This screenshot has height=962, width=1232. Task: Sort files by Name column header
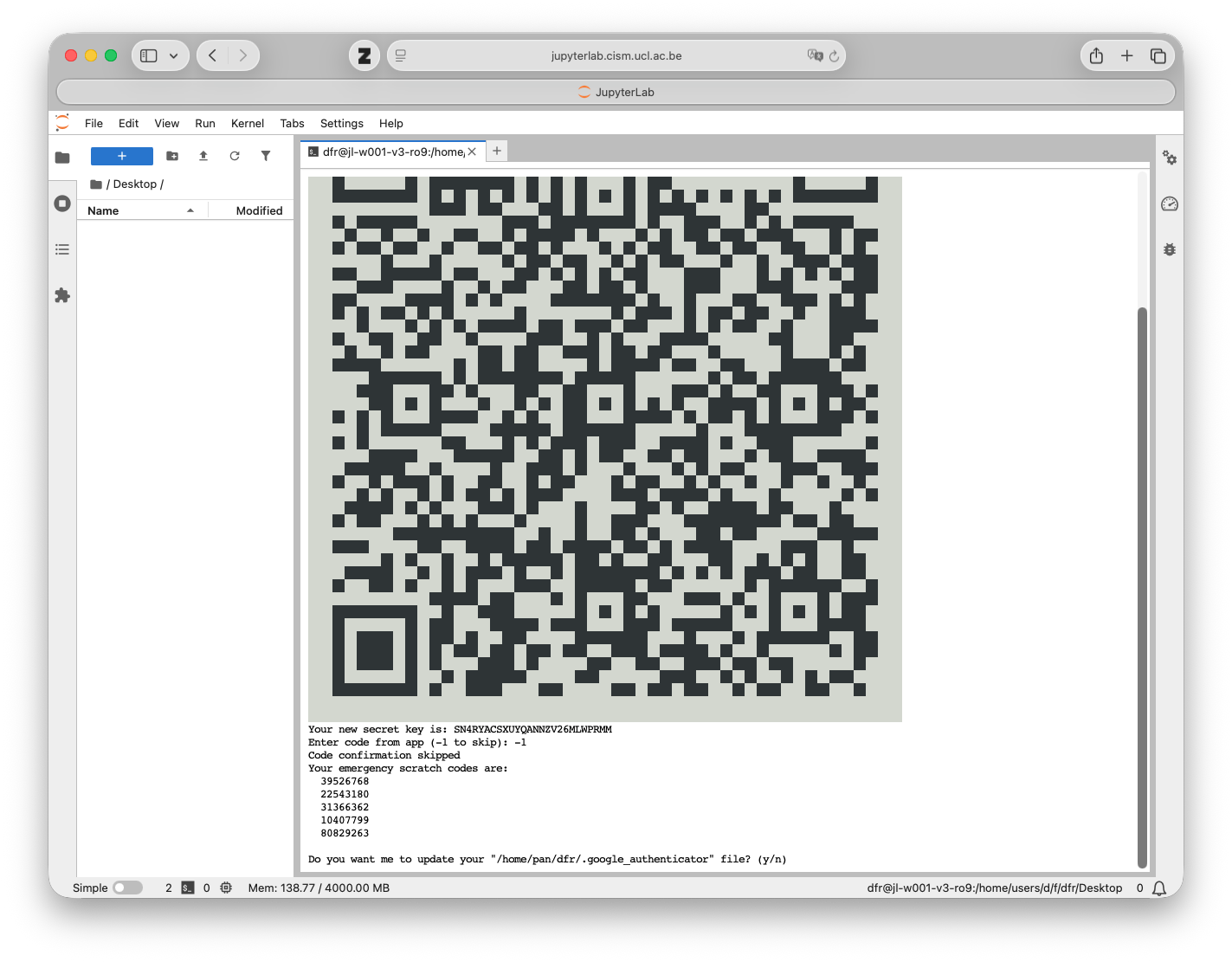click(x=141, y=210)
